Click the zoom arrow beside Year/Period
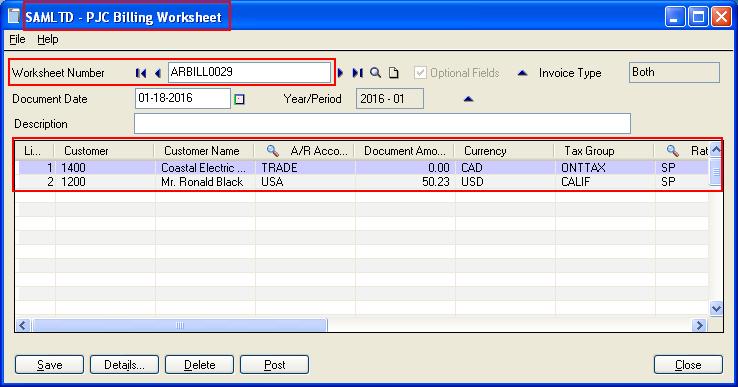Screen dimensions: 738x387 (468, 99)
